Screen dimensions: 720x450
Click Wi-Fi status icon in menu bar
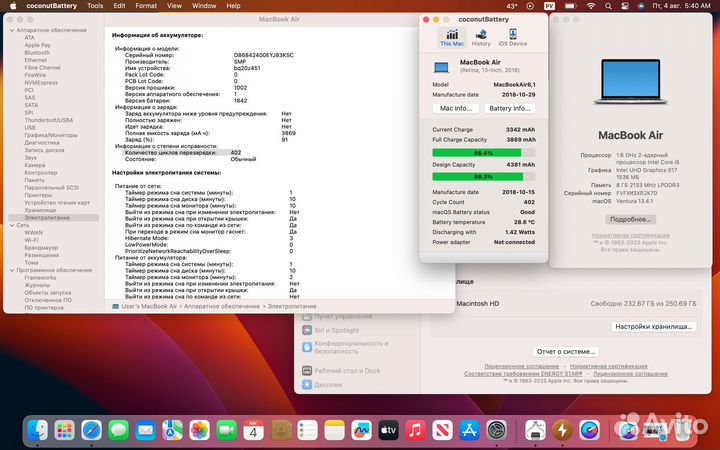[x=591, y=6]
